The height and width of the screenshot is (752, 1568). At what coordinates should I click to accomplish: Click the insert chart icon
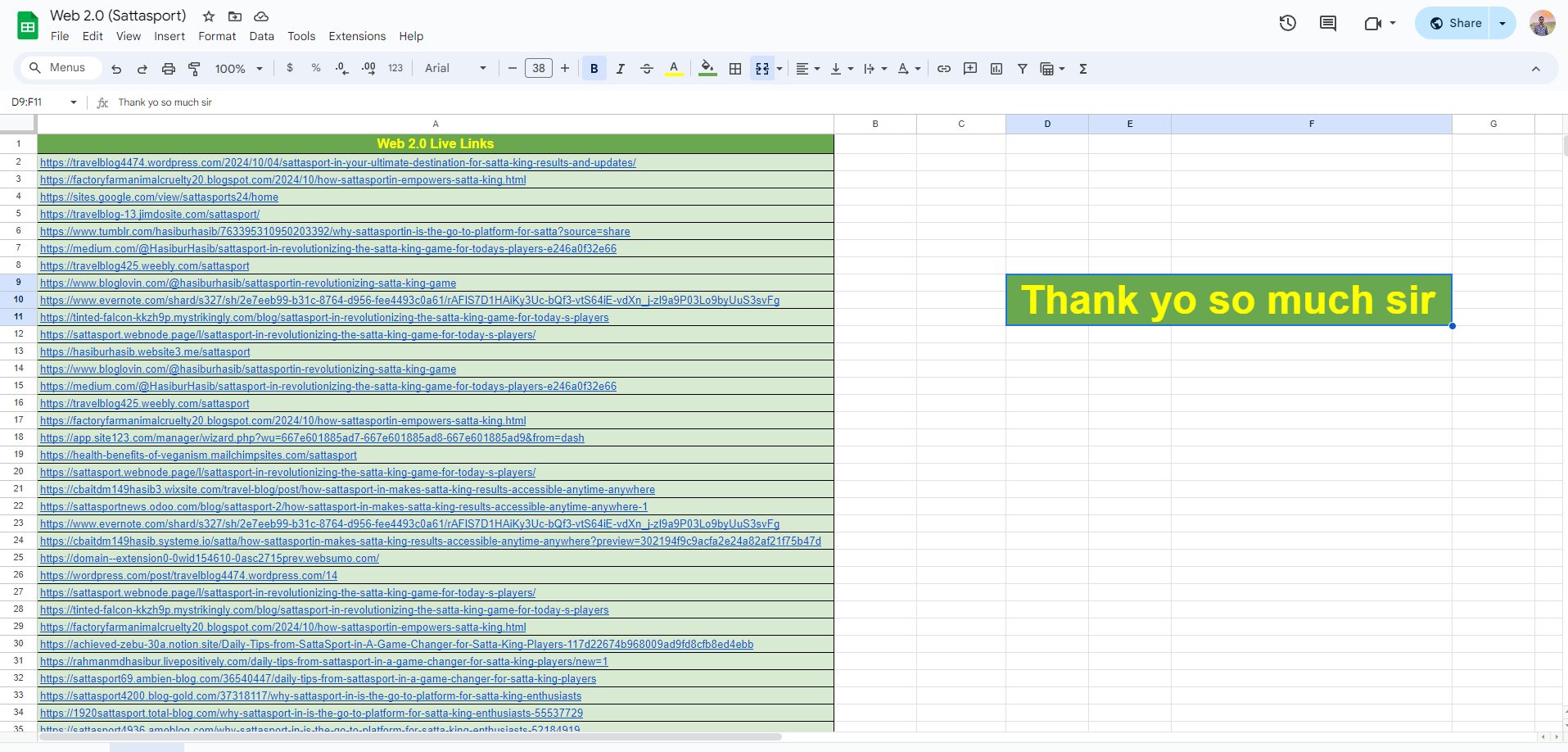tap(996, 69)
